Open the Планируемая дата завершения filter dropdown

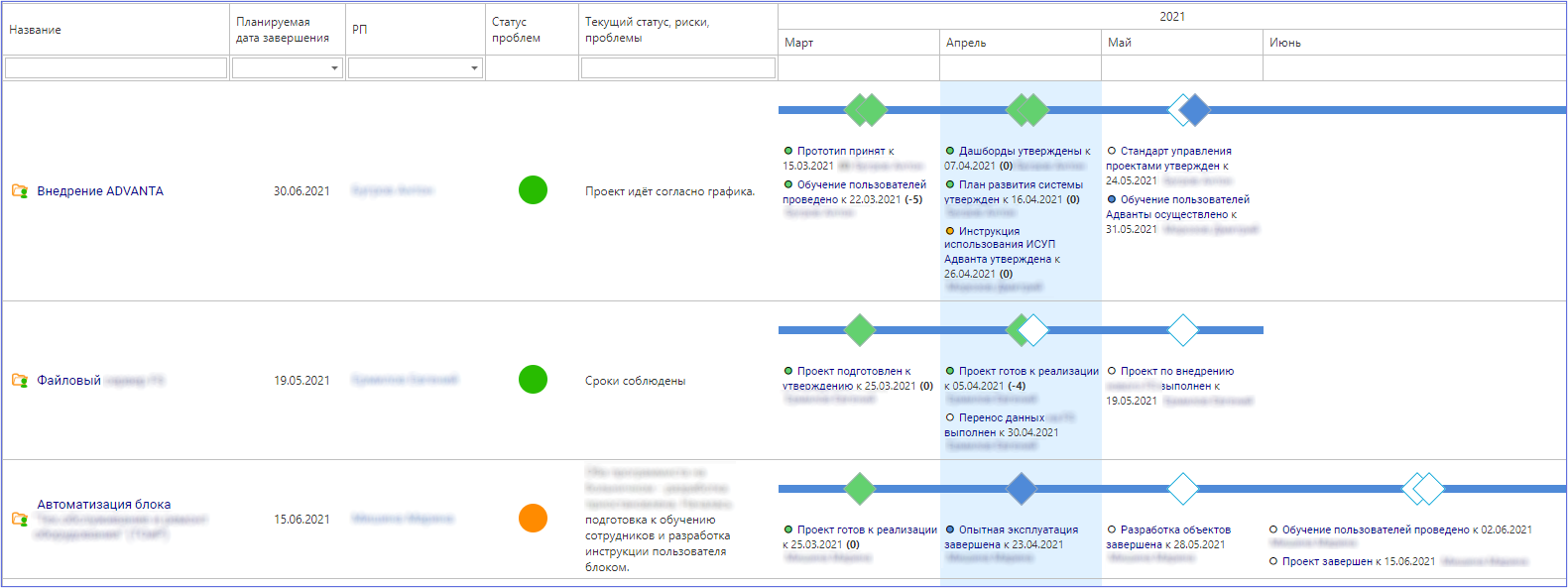click(x=334, y=68)
